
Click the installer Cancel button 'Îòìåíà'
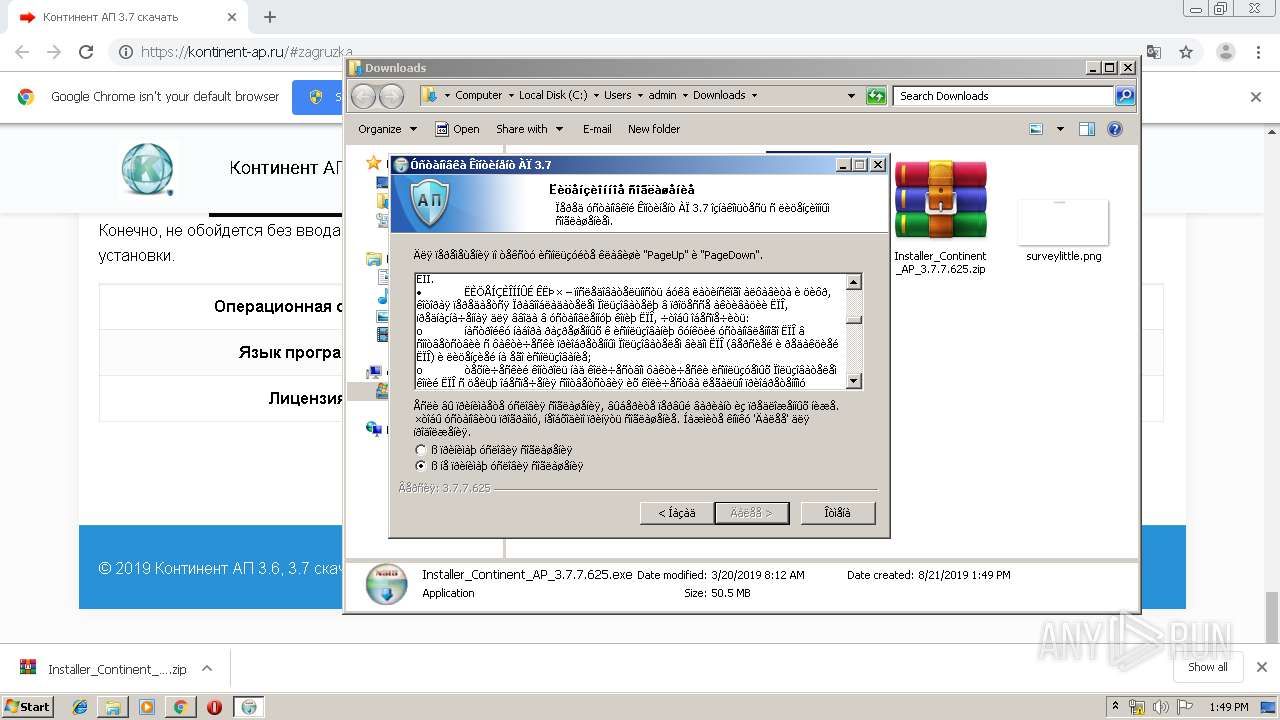click(x=838, y=513)
